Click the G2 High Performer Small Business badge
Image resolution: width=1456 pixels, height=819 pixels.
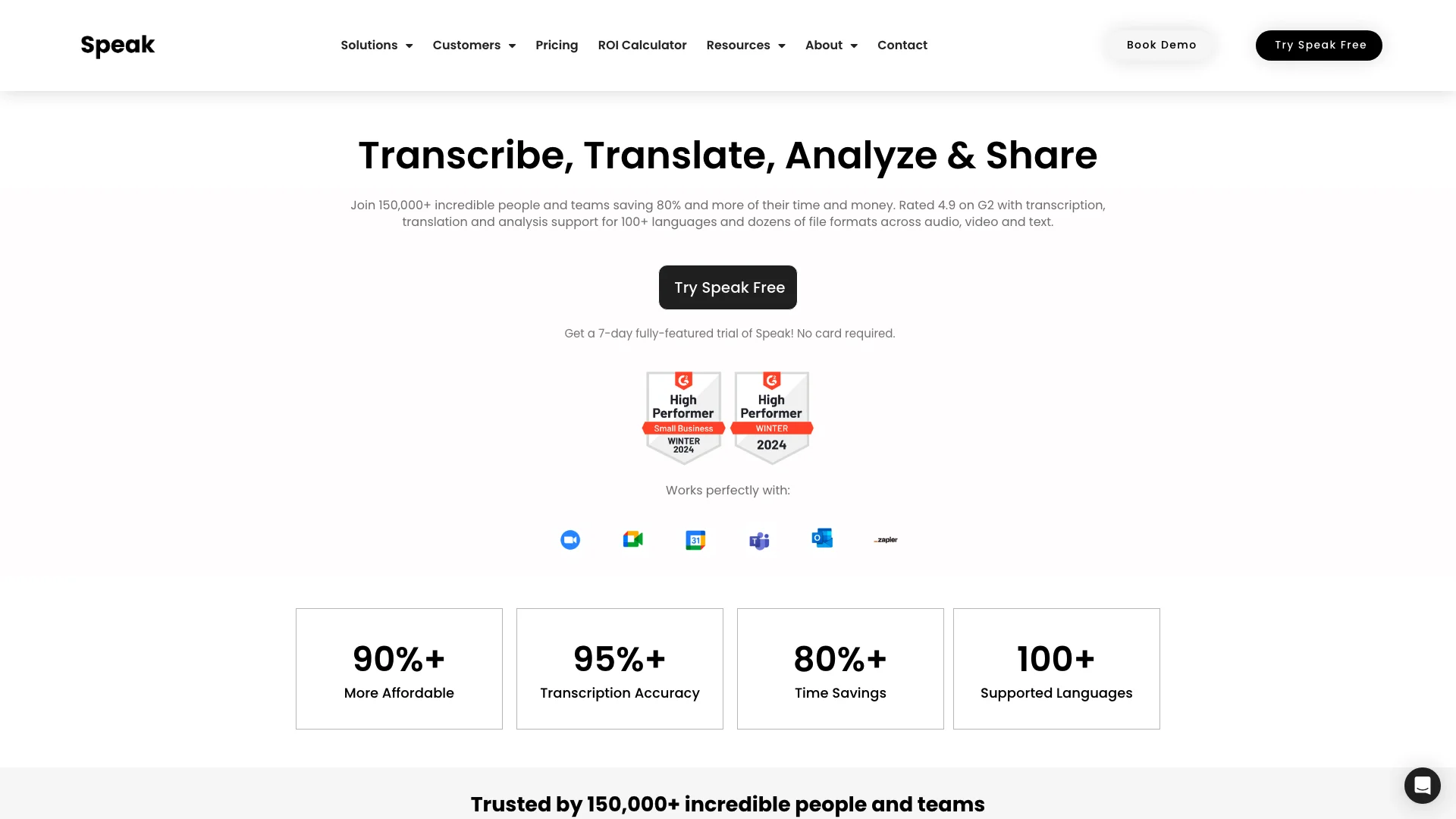pos(683,415)
